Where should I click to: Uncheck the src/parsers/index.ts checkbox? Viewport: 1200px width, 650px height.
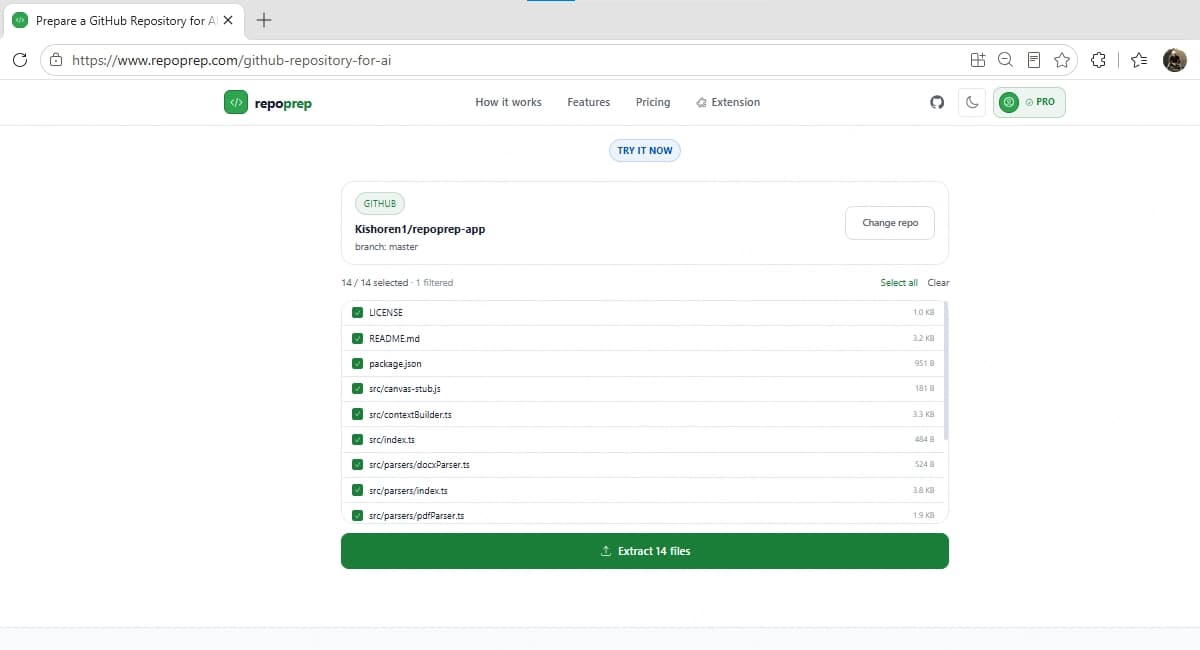click(357, 490)
